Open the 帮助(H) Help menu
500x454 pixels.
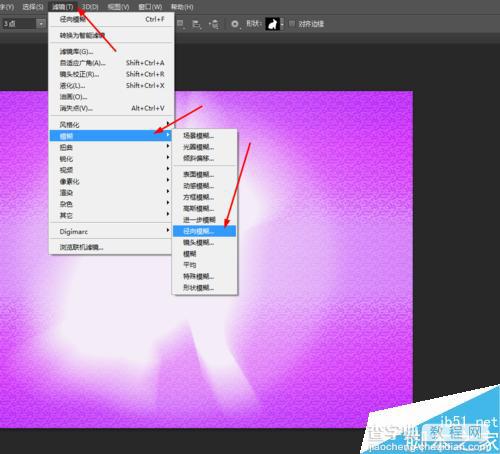182,7
